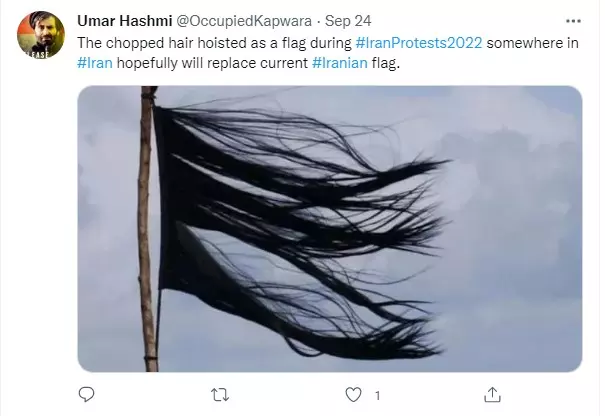Open the #Iranian hashtag link

(340, 63)
